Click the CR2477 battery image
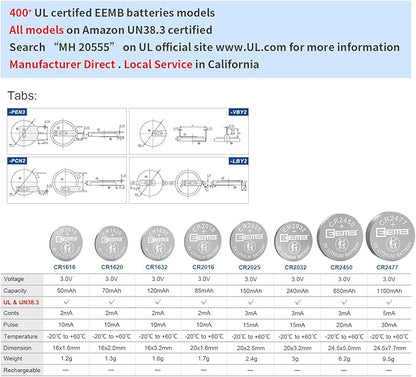 391,236
